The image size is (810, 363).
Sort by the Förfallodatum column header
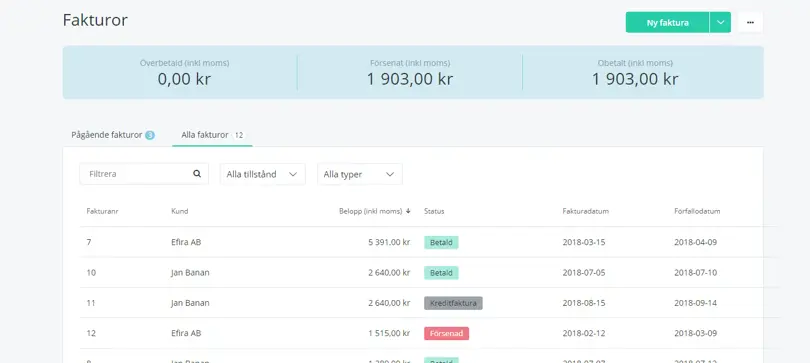[x=697, y=211]
